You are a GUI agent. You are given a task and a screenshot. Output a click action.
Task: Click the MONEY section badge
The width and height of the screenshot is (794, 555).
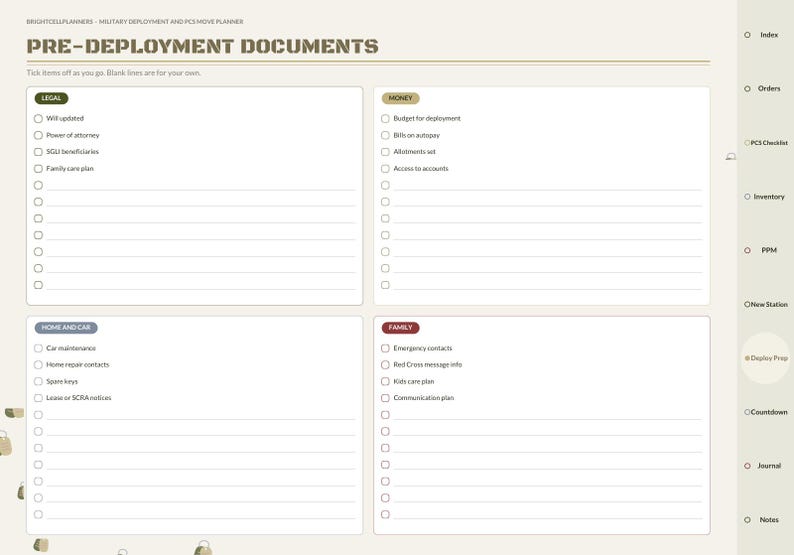tap(400, 98)
